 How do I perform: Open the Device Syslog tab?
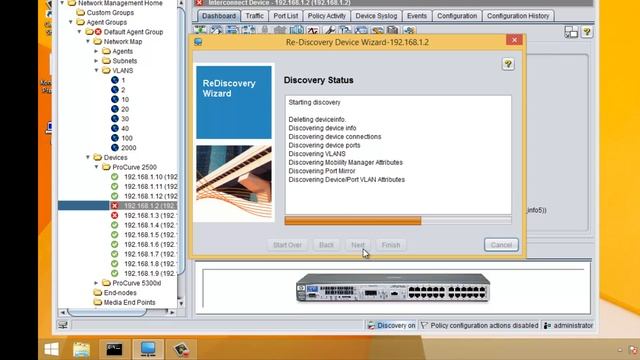376,16
